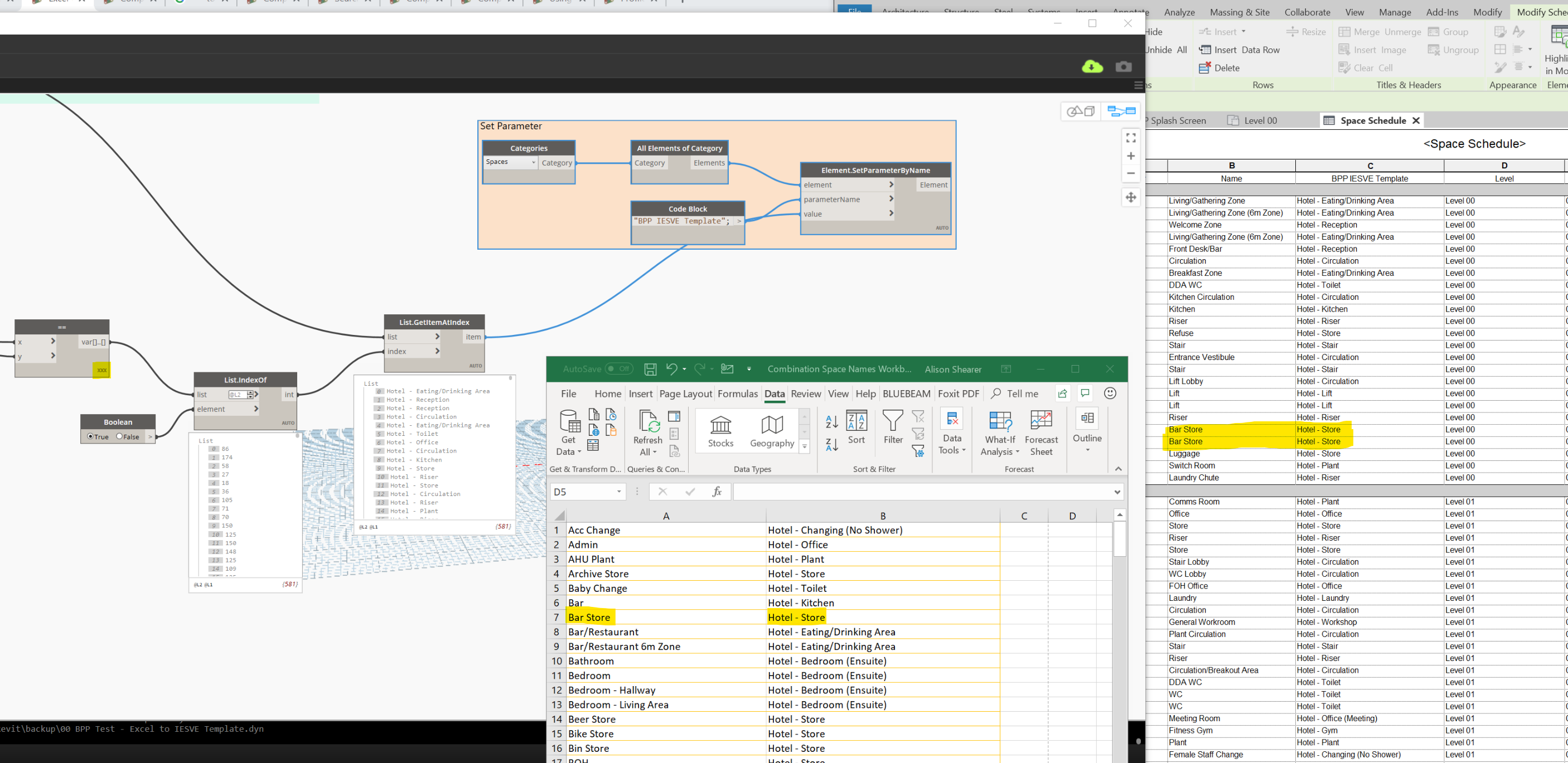Select the Stocks data type
Screen dimensions: 1568x763
[720, 431]
